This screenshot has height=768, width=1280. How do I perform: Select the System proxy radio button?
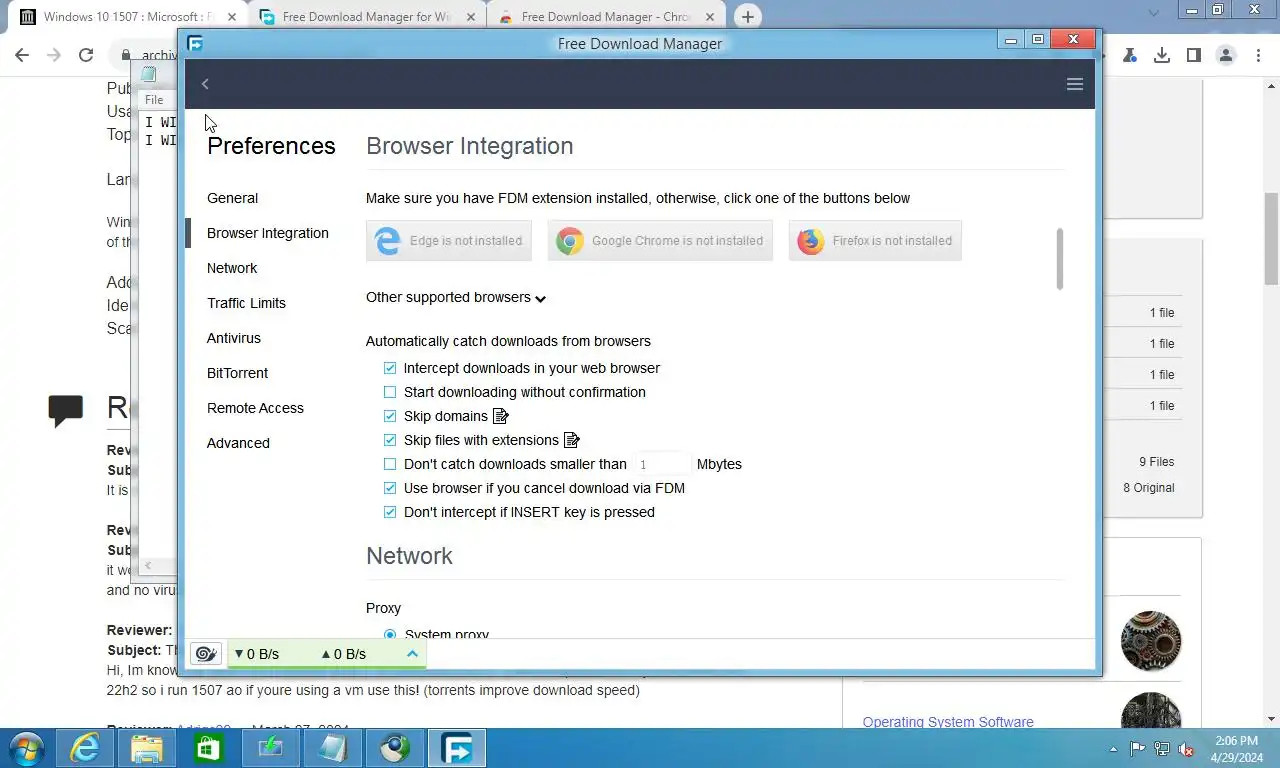pyautogui.click(x=390, y=634)
